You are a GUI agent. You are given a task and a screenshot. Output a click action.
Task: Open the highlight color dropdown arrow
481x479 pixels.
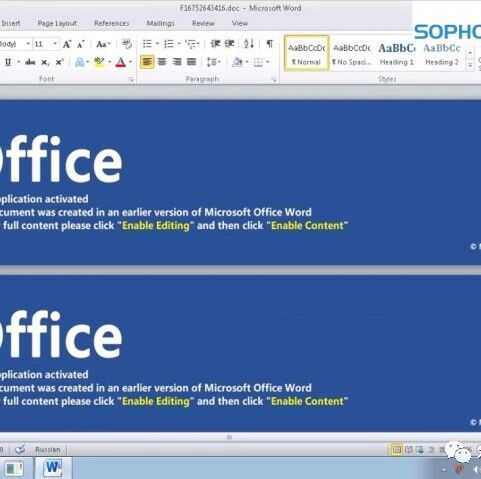(109, 62)
